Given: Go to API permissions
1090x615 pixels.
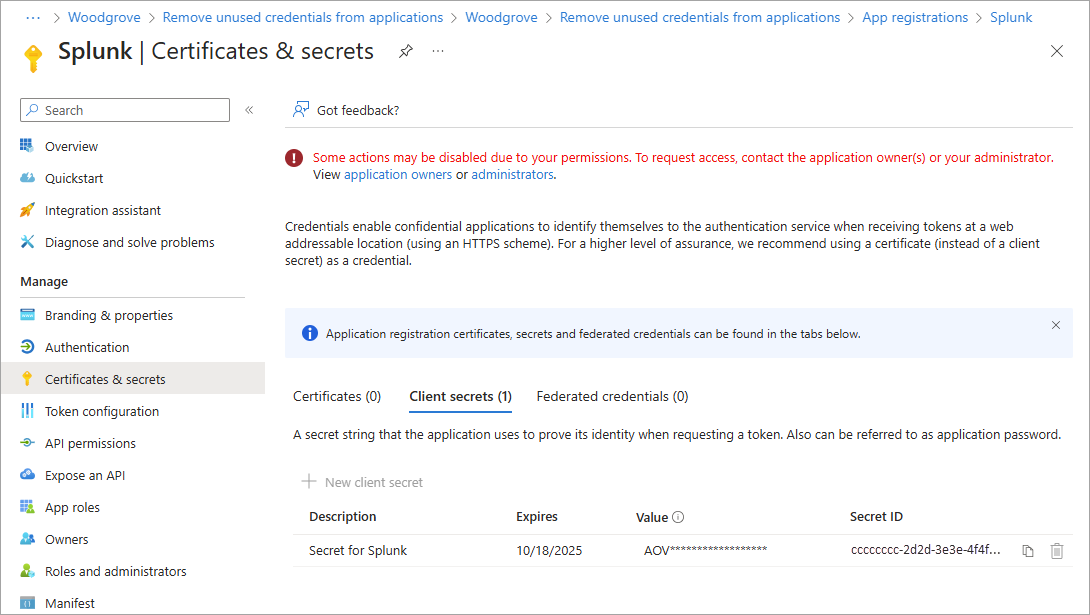Looking at the screenshot, I should [90, 443].
